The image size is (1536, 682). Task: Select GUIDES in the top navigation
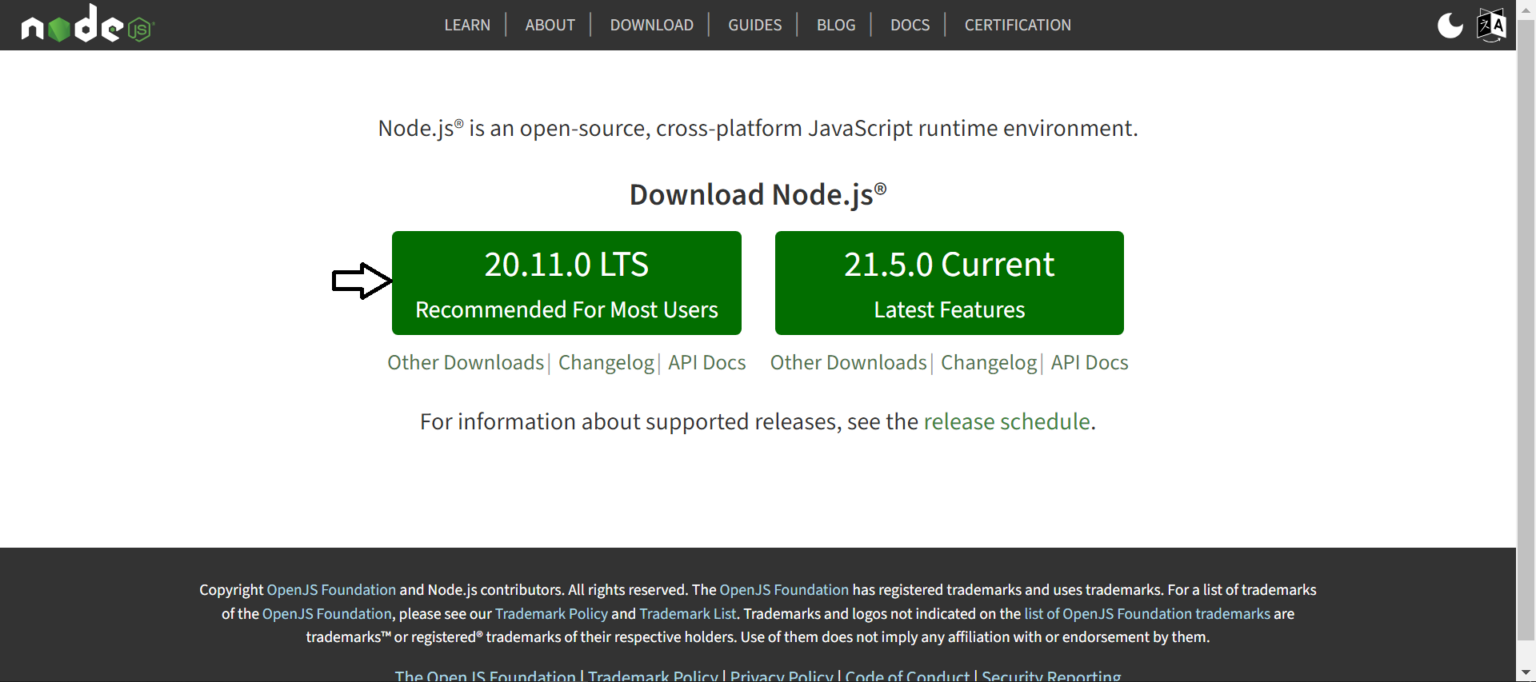click(755, 25)
